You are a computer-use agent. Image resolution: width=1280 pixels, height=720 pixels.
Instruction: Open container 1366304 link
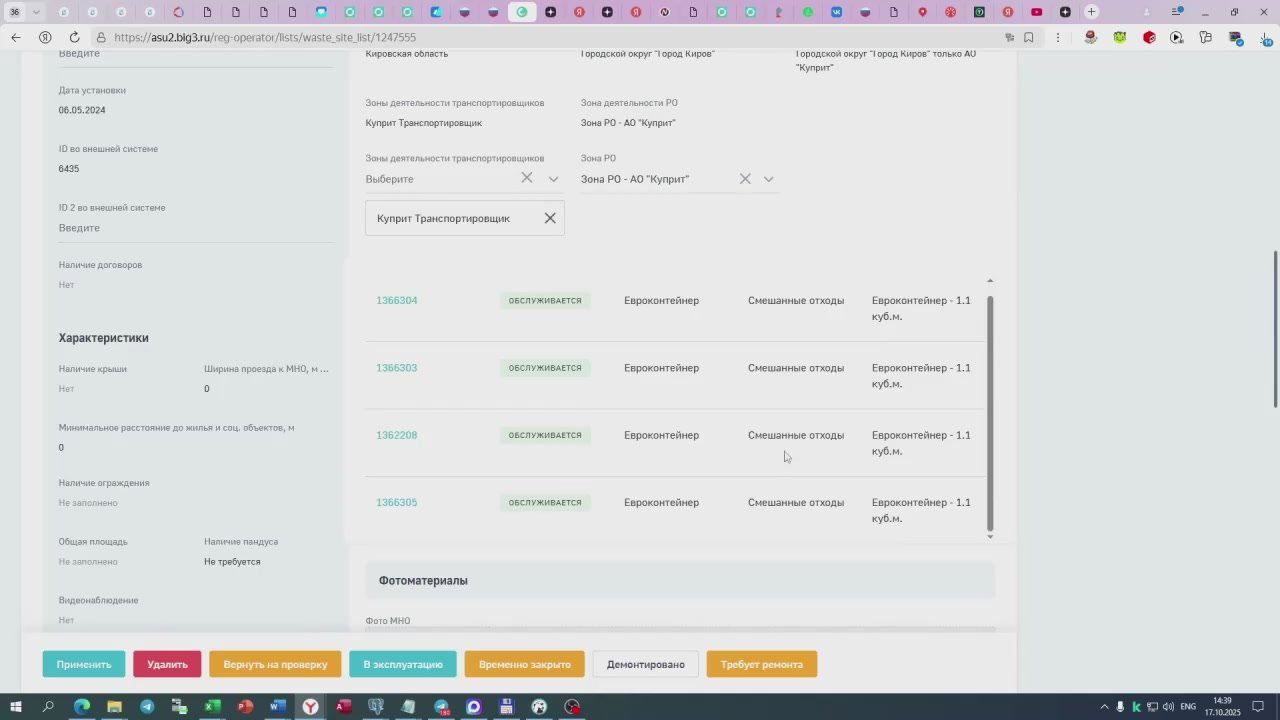[x=396, y=301]
